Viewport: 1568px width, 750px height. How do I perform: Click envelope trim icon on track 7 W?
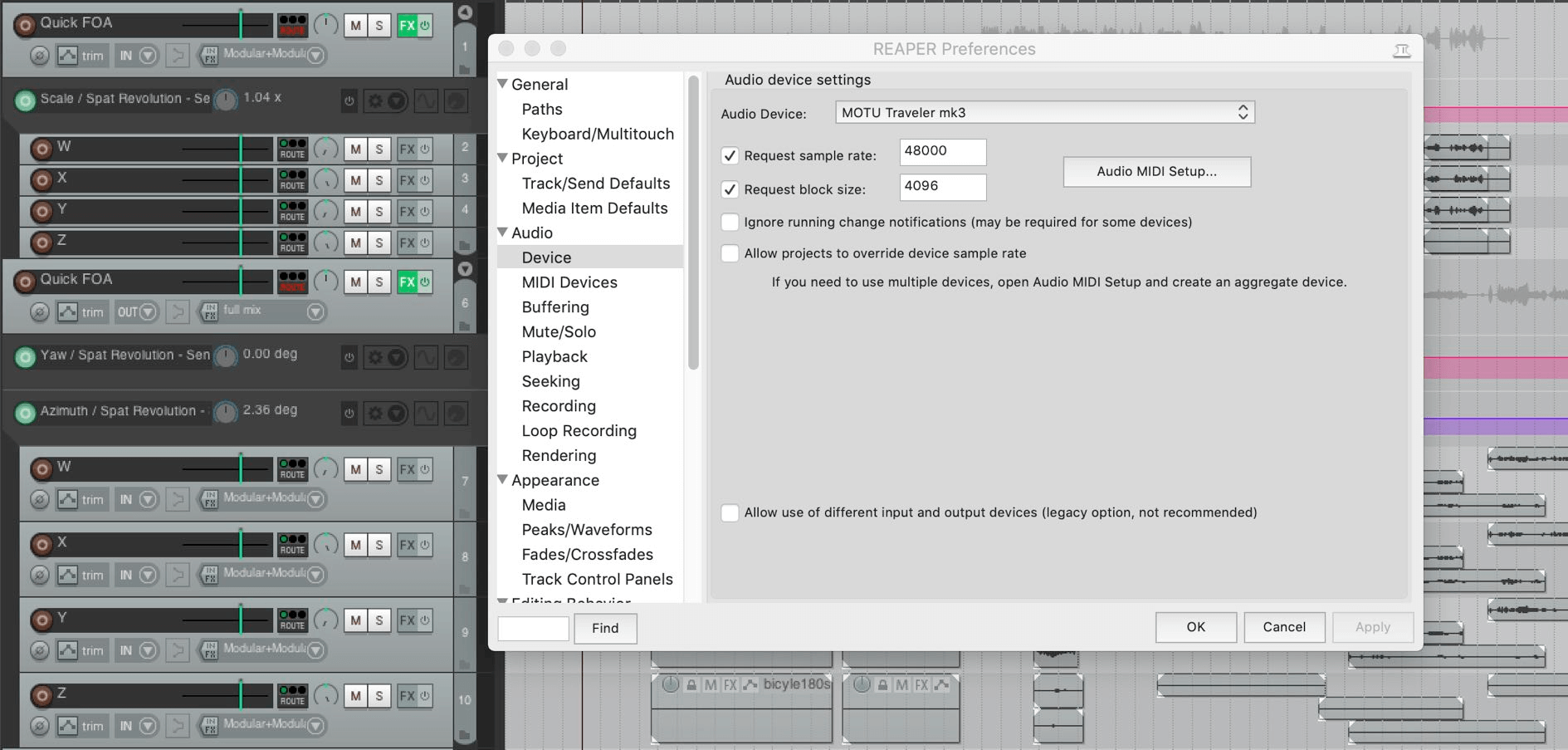tap(68, 499)
